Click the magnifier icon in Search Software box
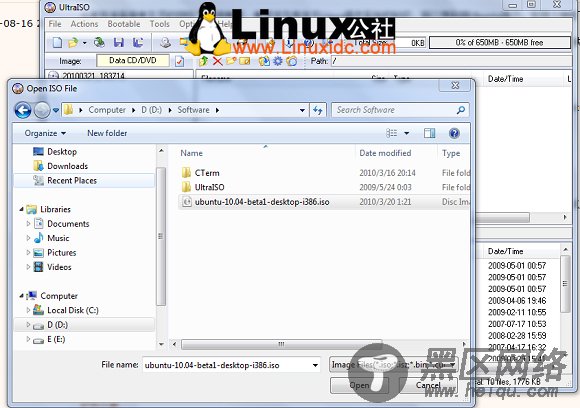Screen dimensions: 580x408 461,110
